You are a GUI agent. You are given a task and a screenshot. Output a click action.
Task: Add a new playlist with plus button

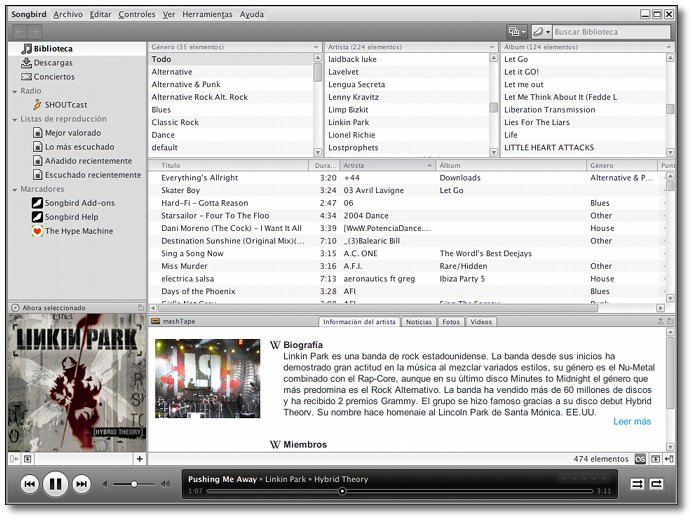[140, 459]
